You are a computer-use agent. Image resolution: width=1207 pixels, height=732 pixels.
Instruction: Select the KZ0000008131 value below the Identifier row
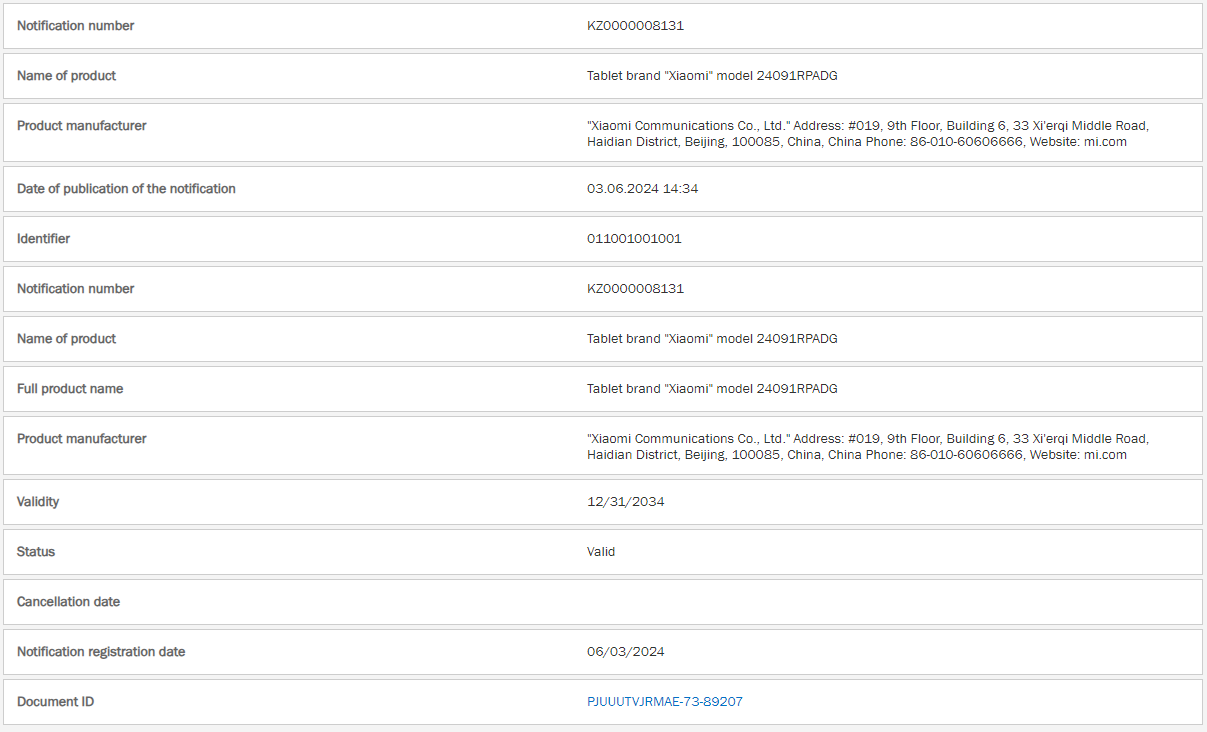635,289
